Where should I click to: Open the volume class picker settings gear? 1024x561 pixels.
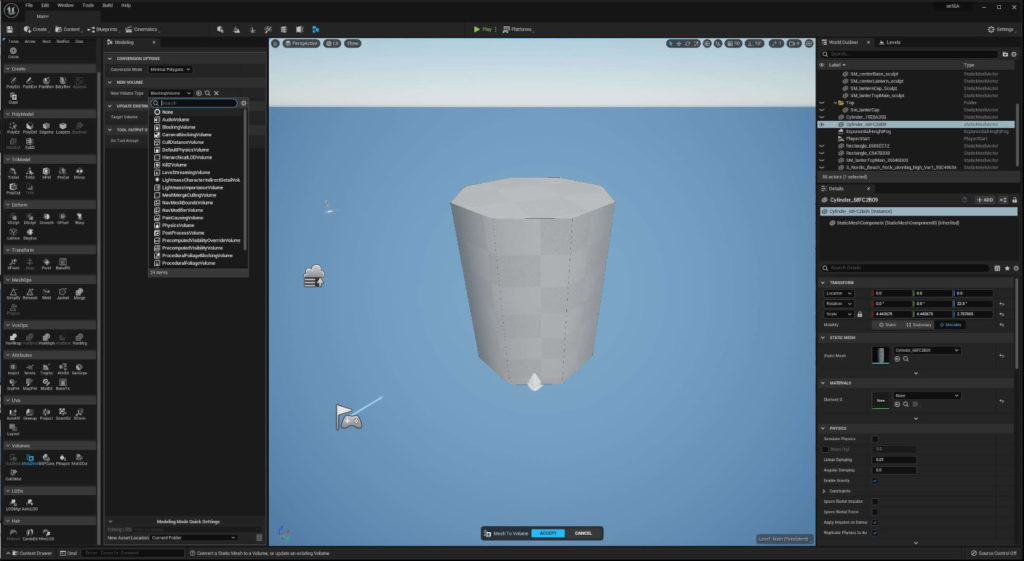coord(244,103)
